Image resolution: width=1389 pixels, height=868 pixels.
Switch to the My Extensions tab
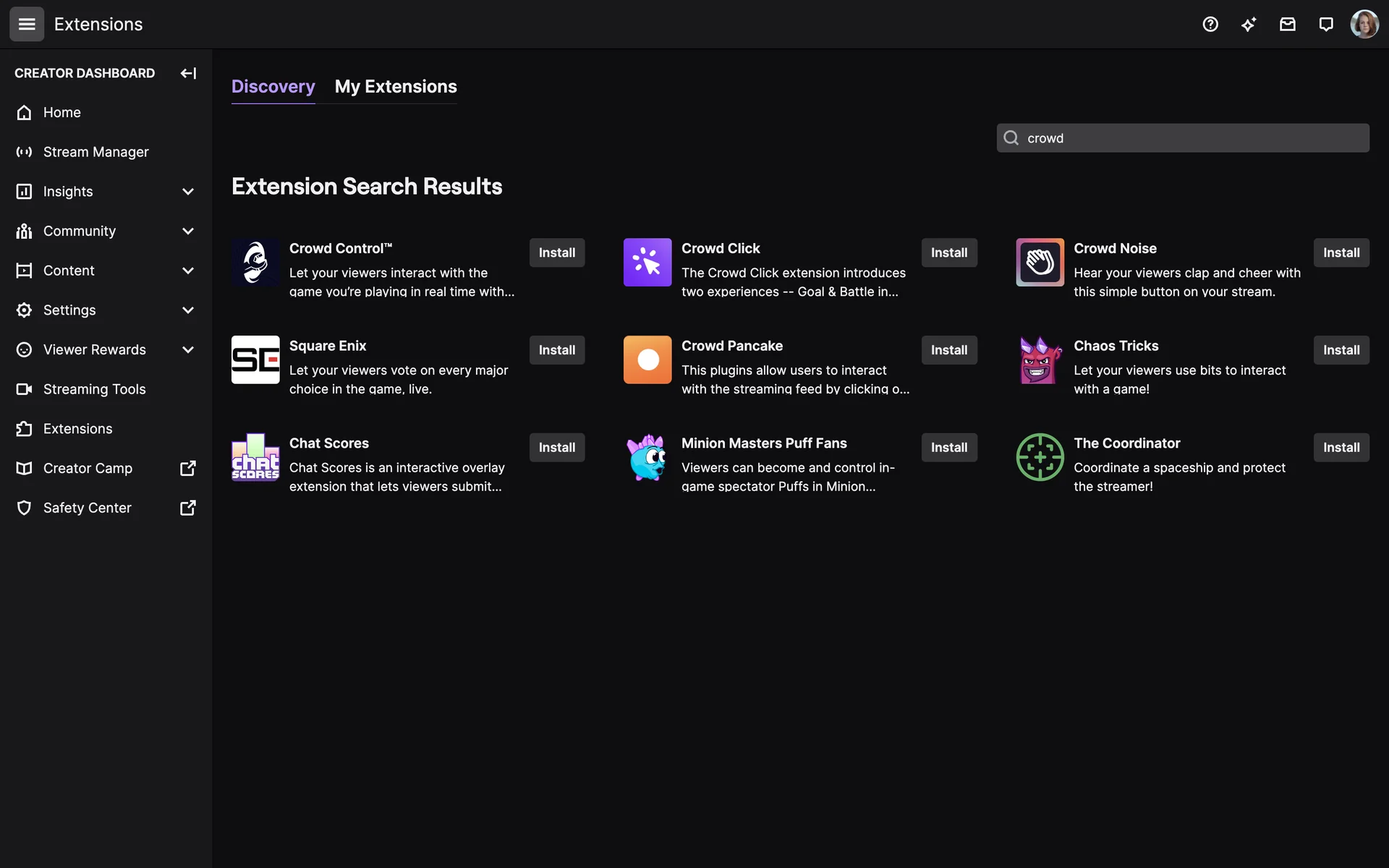pyautogui.click(x=396, y=87)
